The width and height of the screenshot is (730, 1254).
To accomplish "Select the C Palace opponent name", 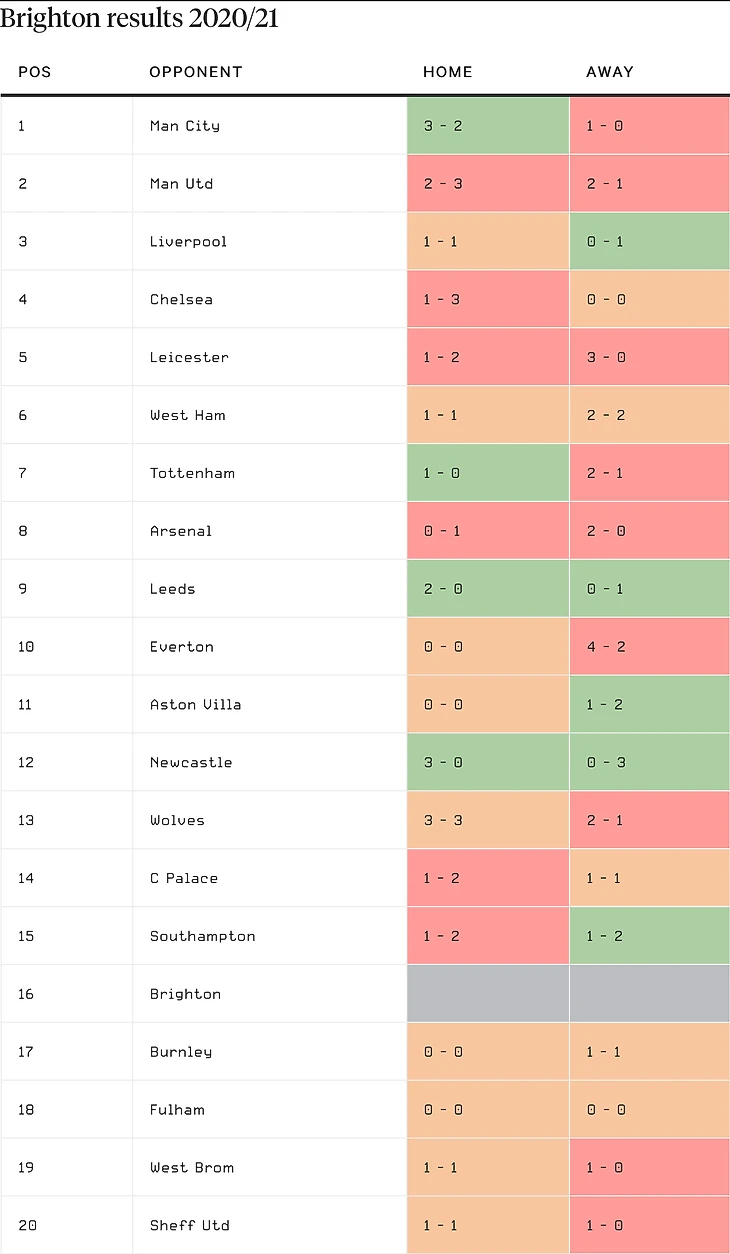I will tap(184, 879).
